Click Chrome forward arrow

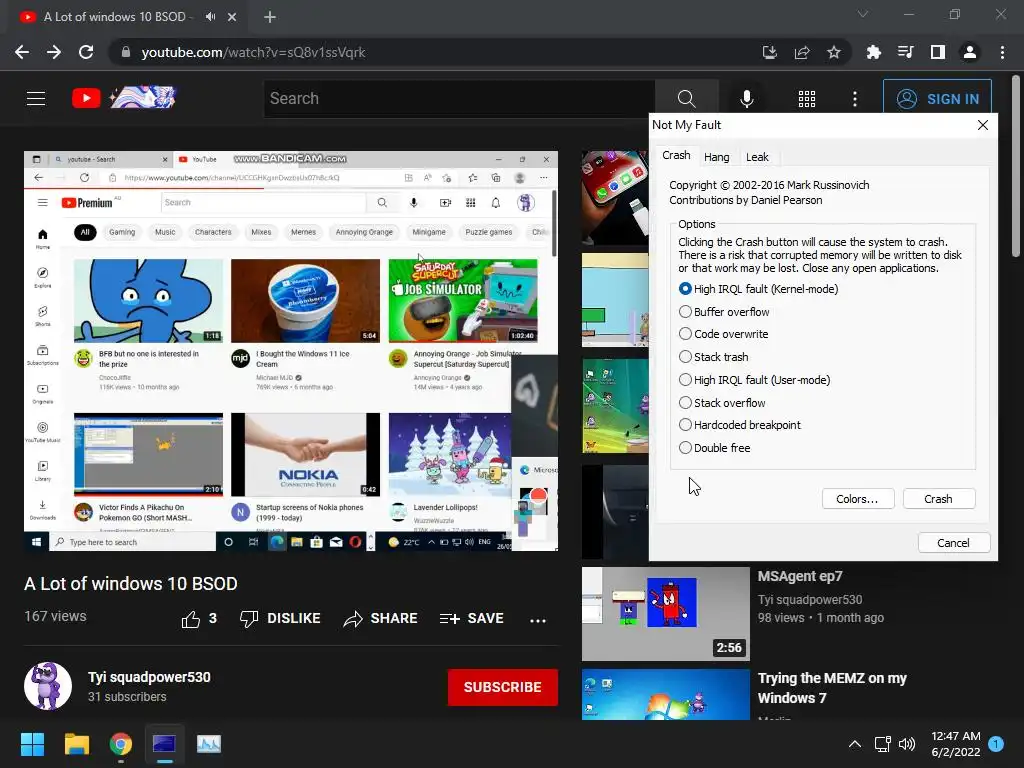point(54,52)
